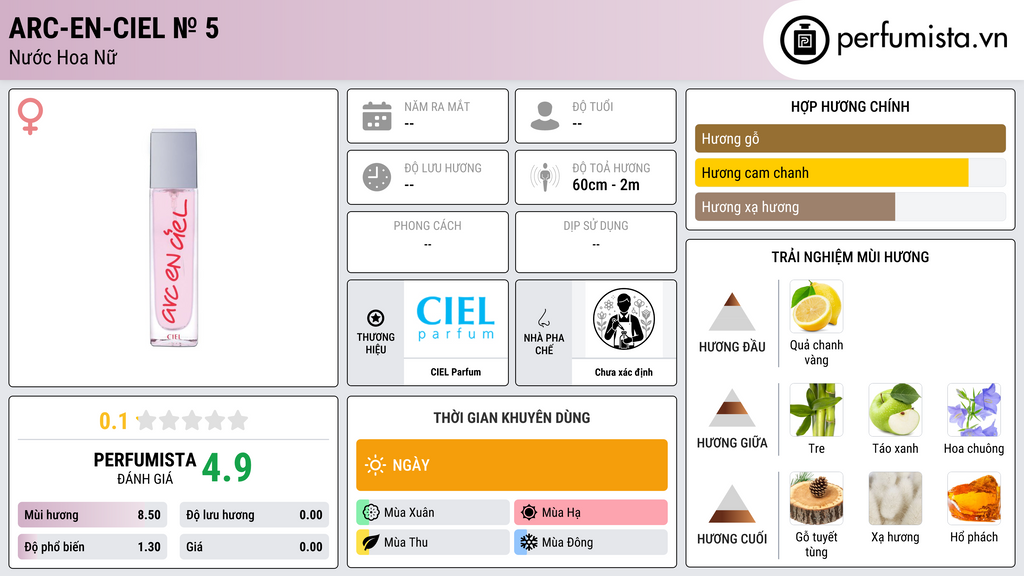The height and width of the screenshot is (576, 1024).
Task: Click the Năm ra mắt label
Action: (x=437, y=106)
